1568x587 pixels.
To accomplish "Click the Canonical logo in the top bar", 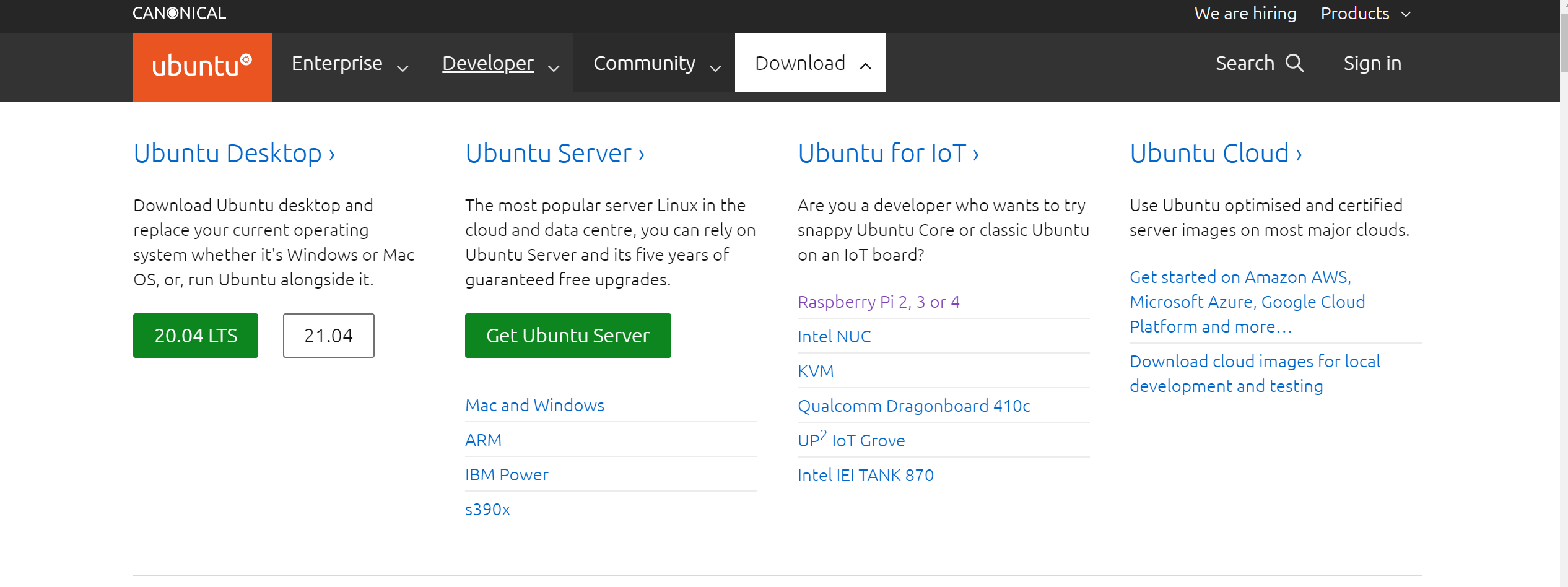I will pyautogui.click(x=179, y=13).
